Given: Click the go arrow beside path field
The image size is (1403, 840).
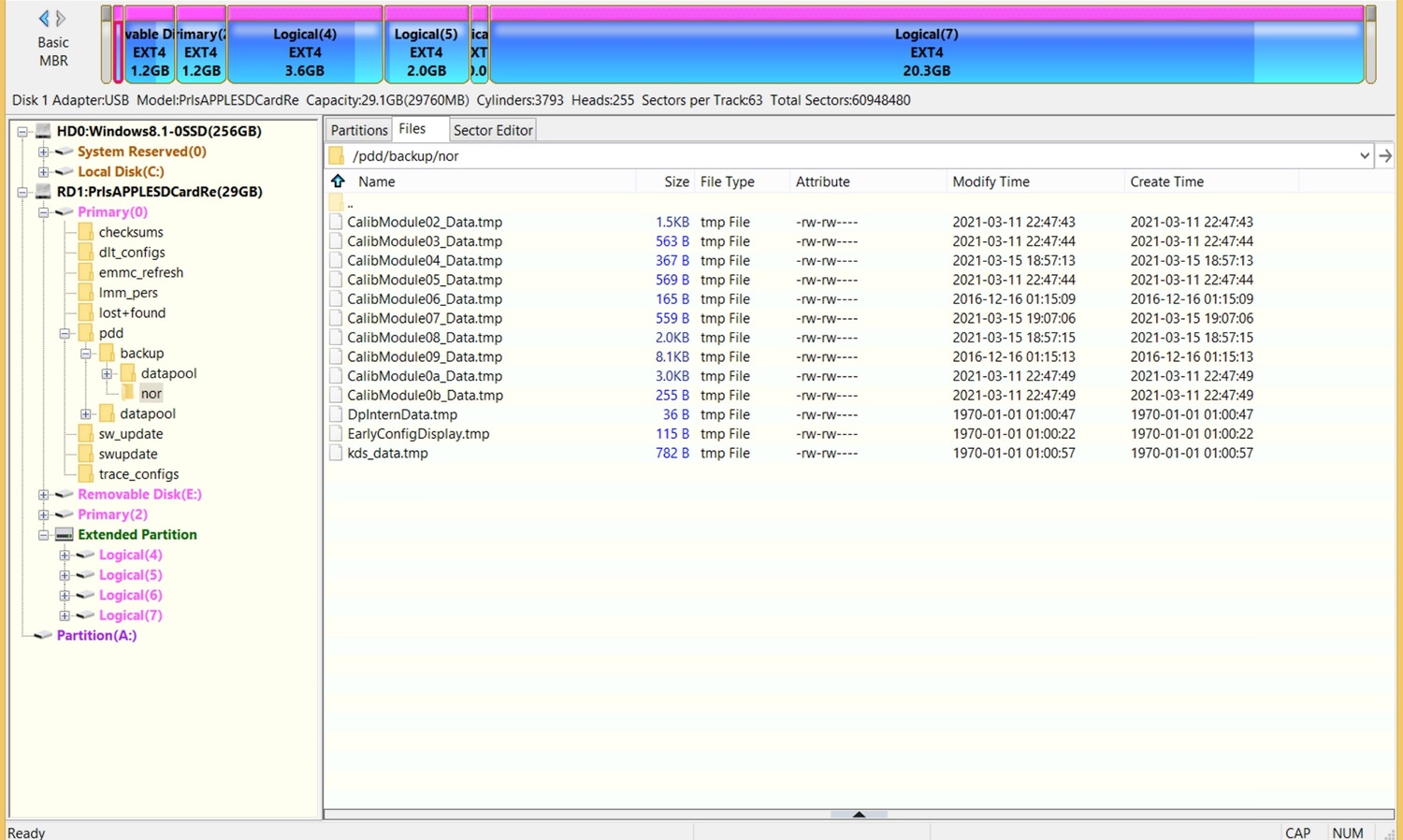Looking at the screenshot, I should click(x=1385, y=156).
